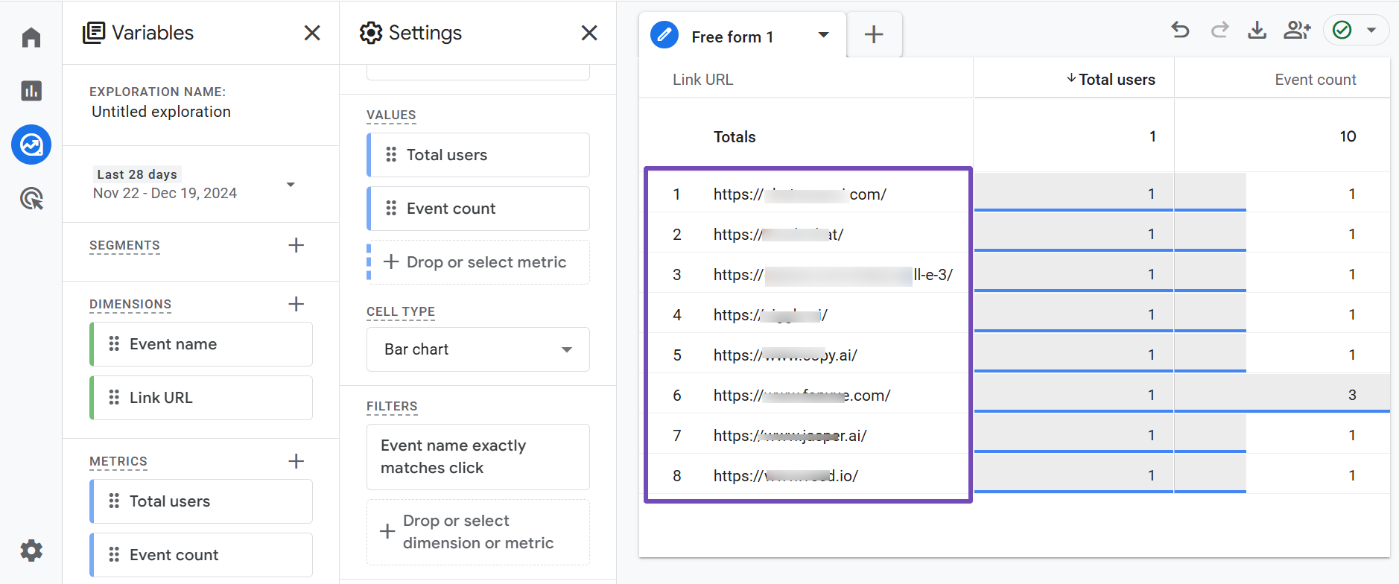1399x584 pixels.
Task: Open the Cell type Bar chart dropdown
Action: (x=478, y=350)
